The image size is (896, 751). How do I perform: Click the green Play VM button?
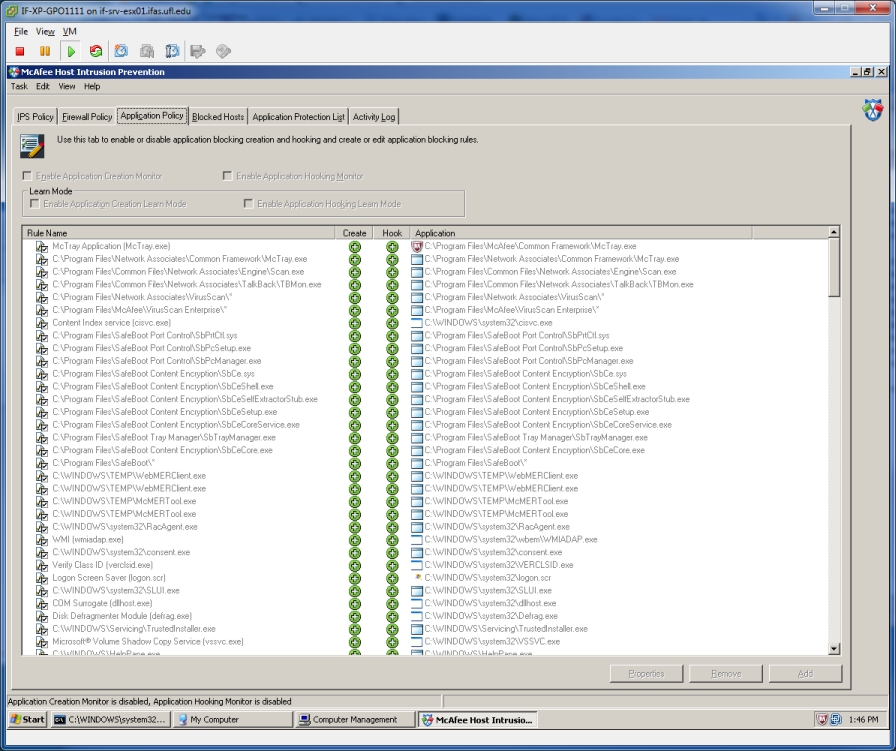71,51
